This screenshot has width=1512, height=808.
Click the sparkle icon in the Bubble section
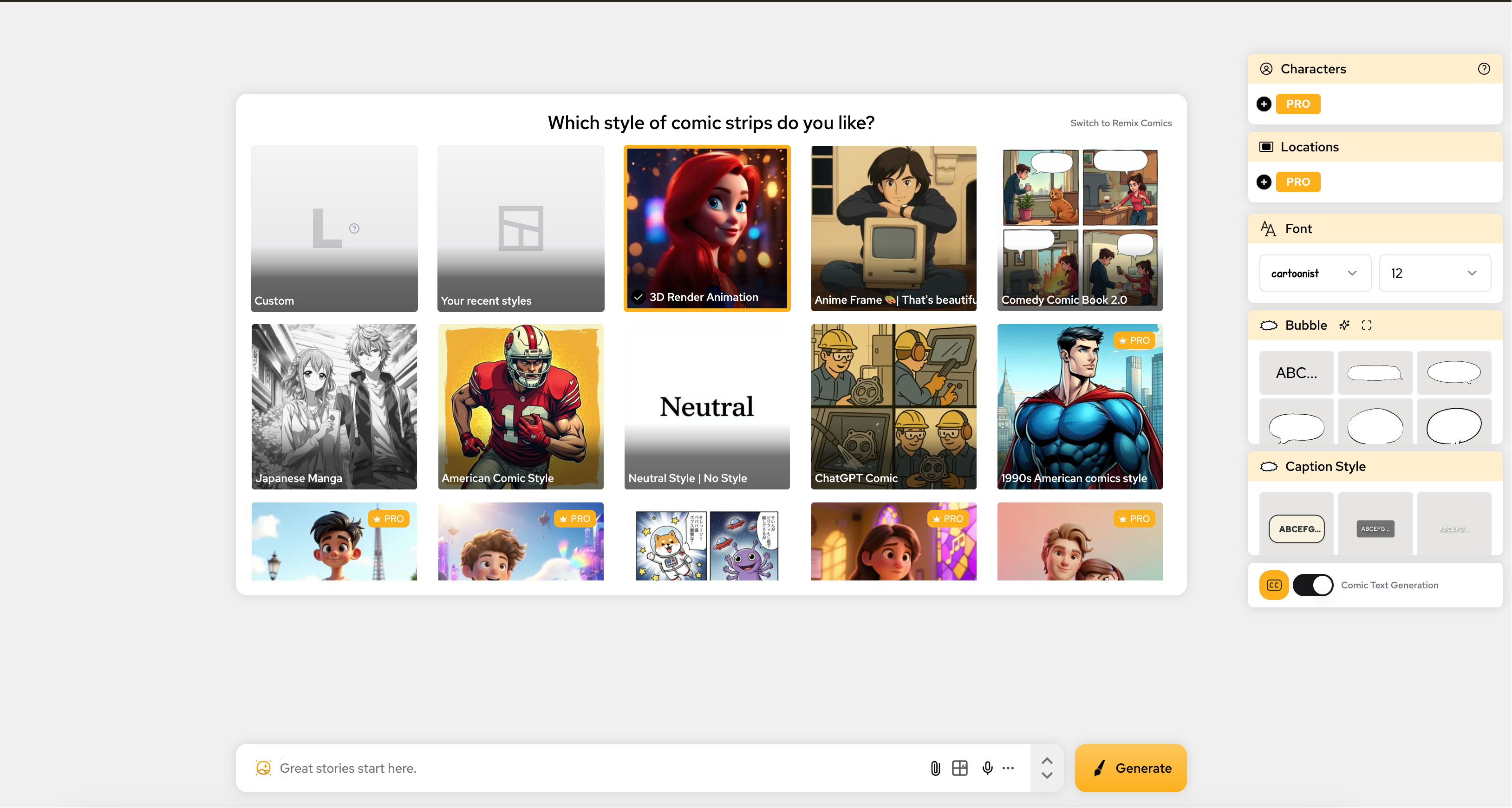point(1345,325)
